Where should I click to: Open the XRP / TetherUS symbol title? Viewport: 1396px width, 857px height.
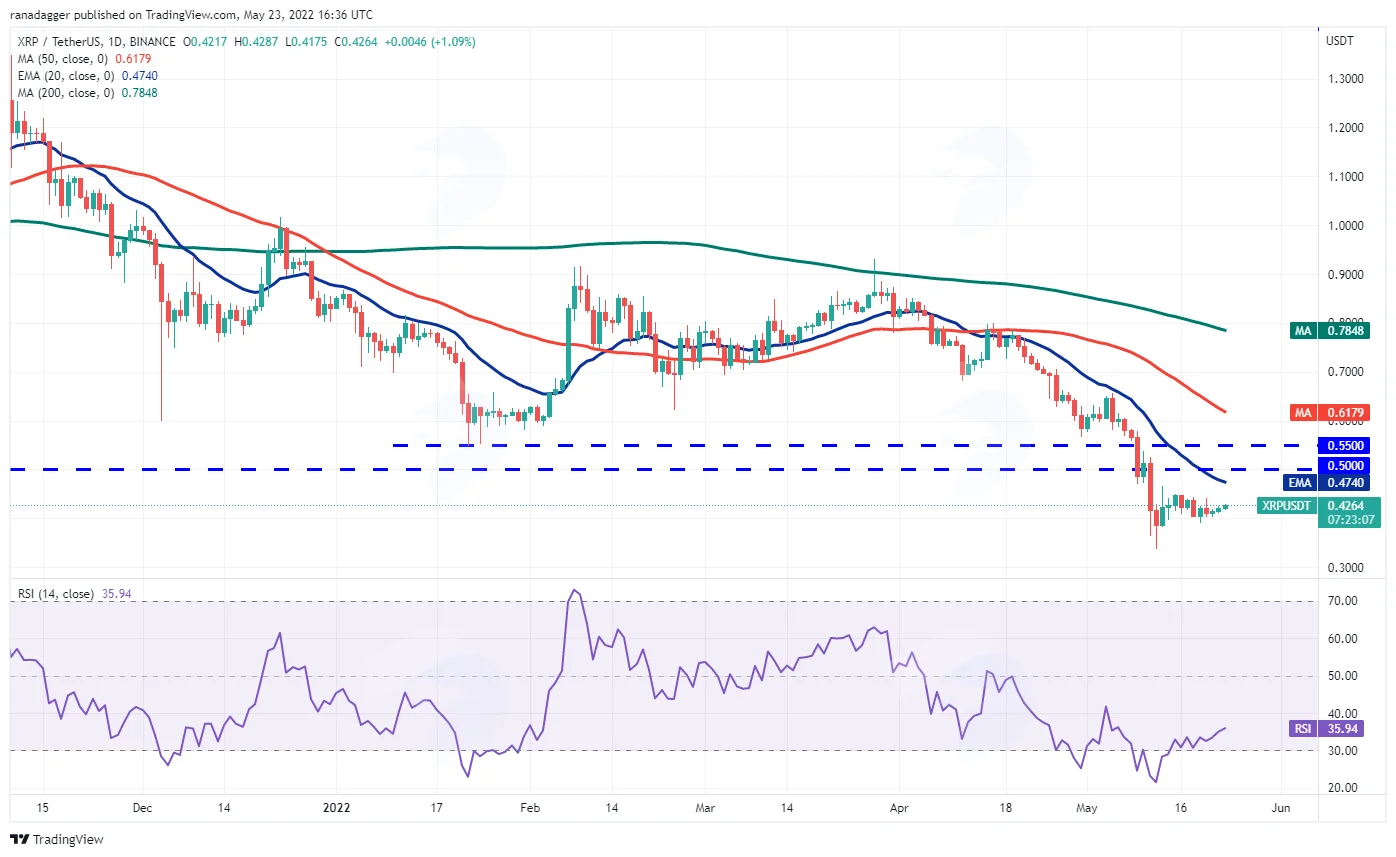click(x=66, y=42)
